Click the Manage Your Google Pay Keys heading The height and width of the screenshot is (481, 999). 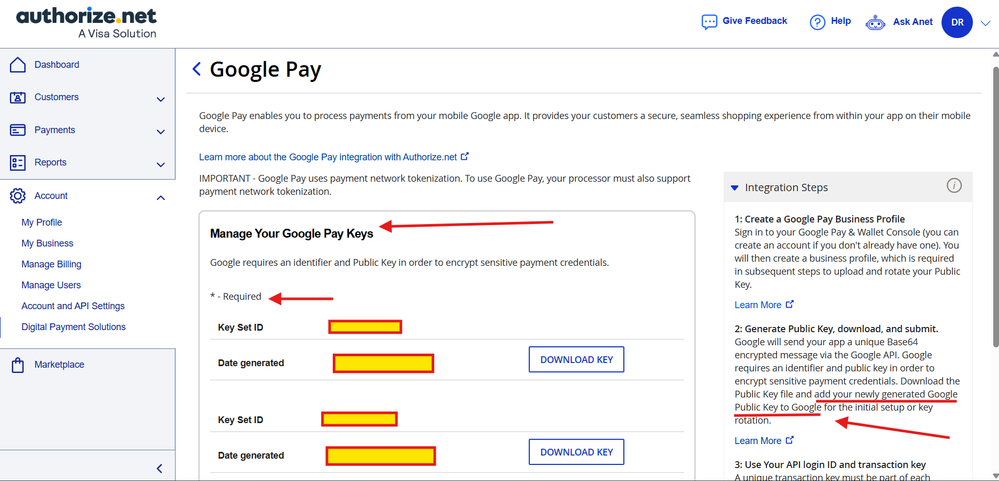291,233
